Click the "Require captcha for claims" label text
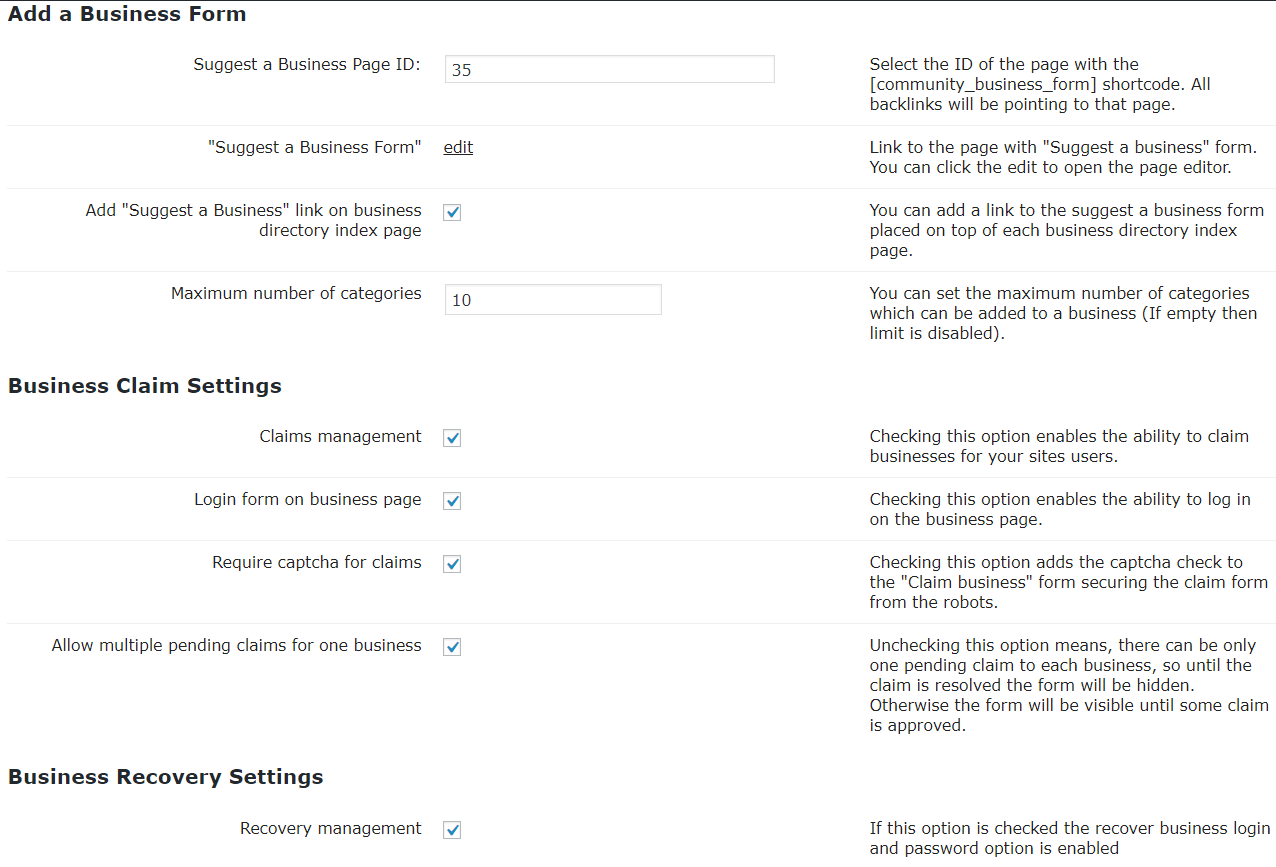The width and height of the screenshot is (1276, 867). click(316, 562)
